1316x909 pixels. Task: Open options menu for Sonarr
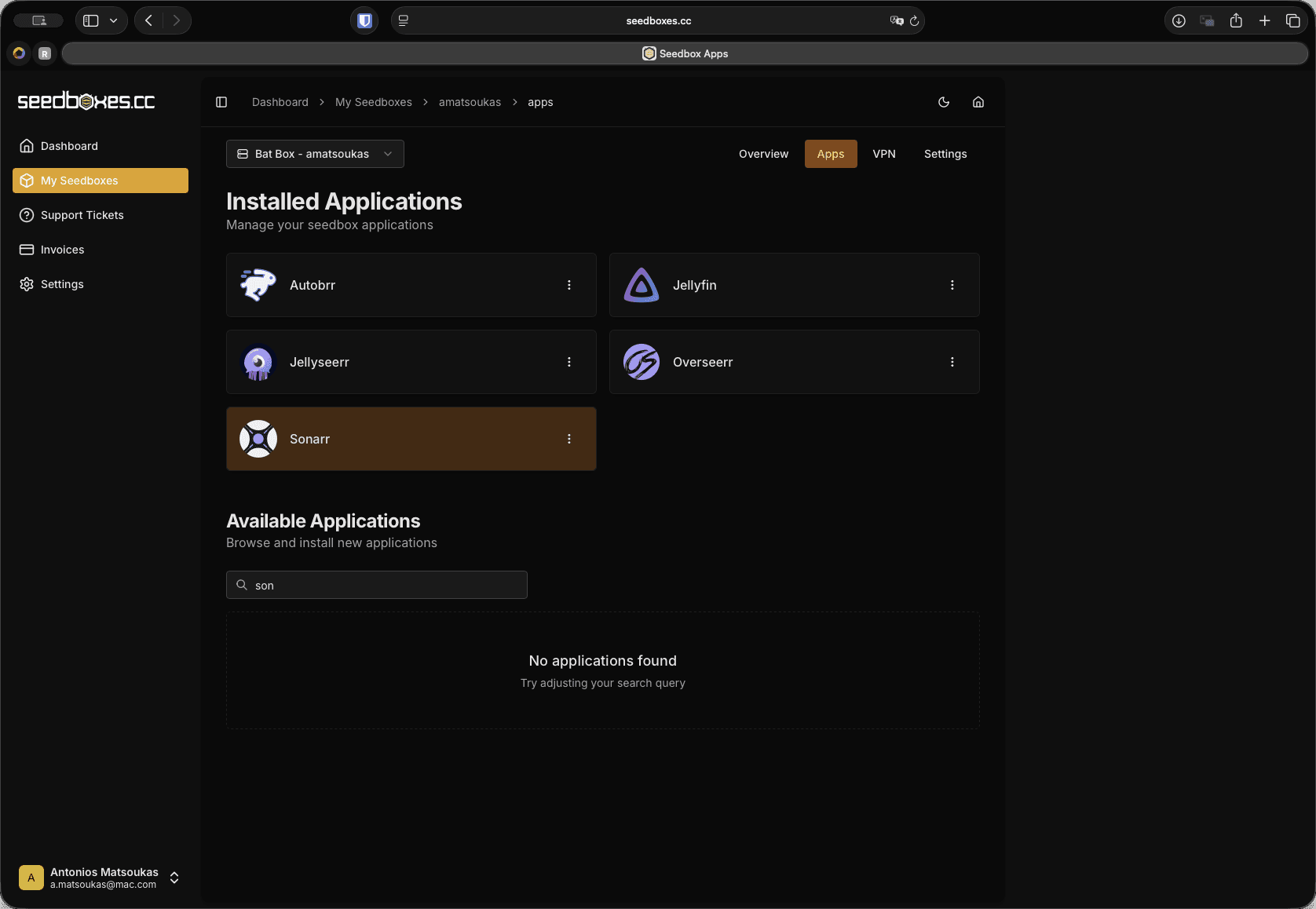[569, 439]
